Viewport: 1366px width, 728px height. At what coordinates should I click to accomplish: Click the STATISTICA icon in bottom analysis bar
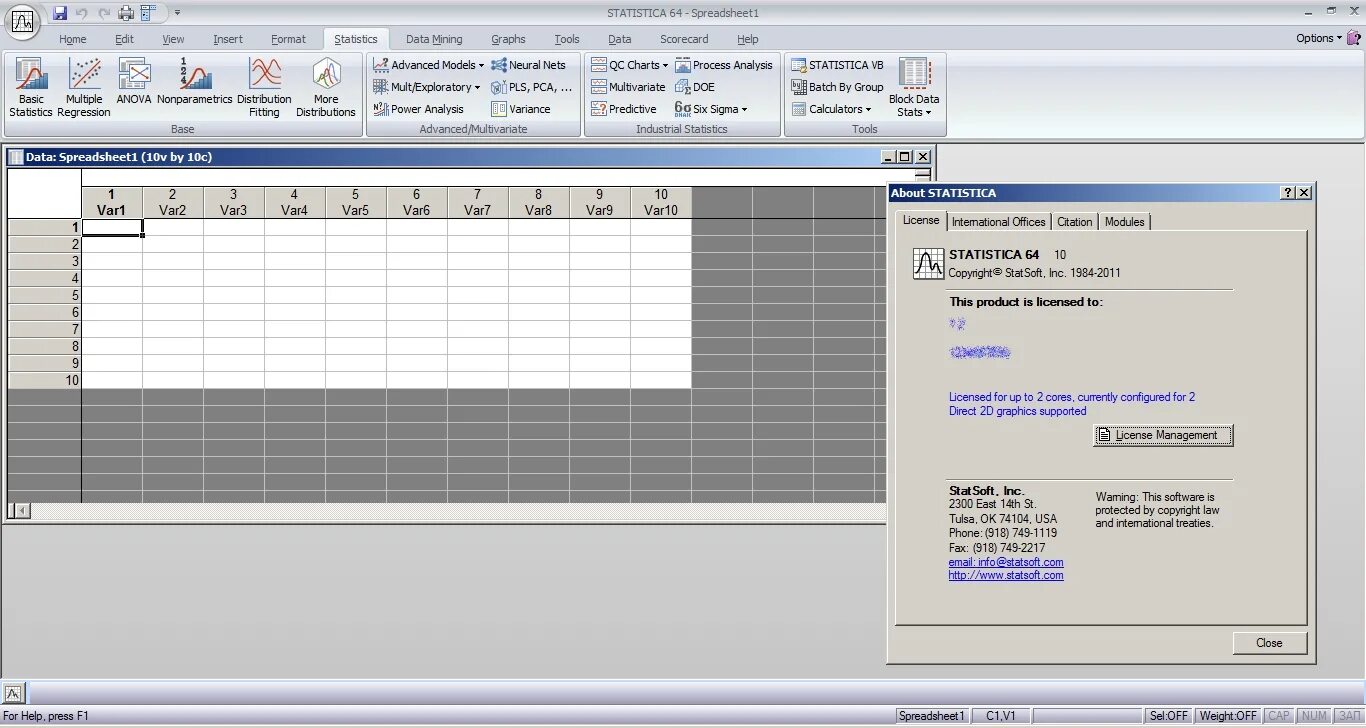[14, 693]
